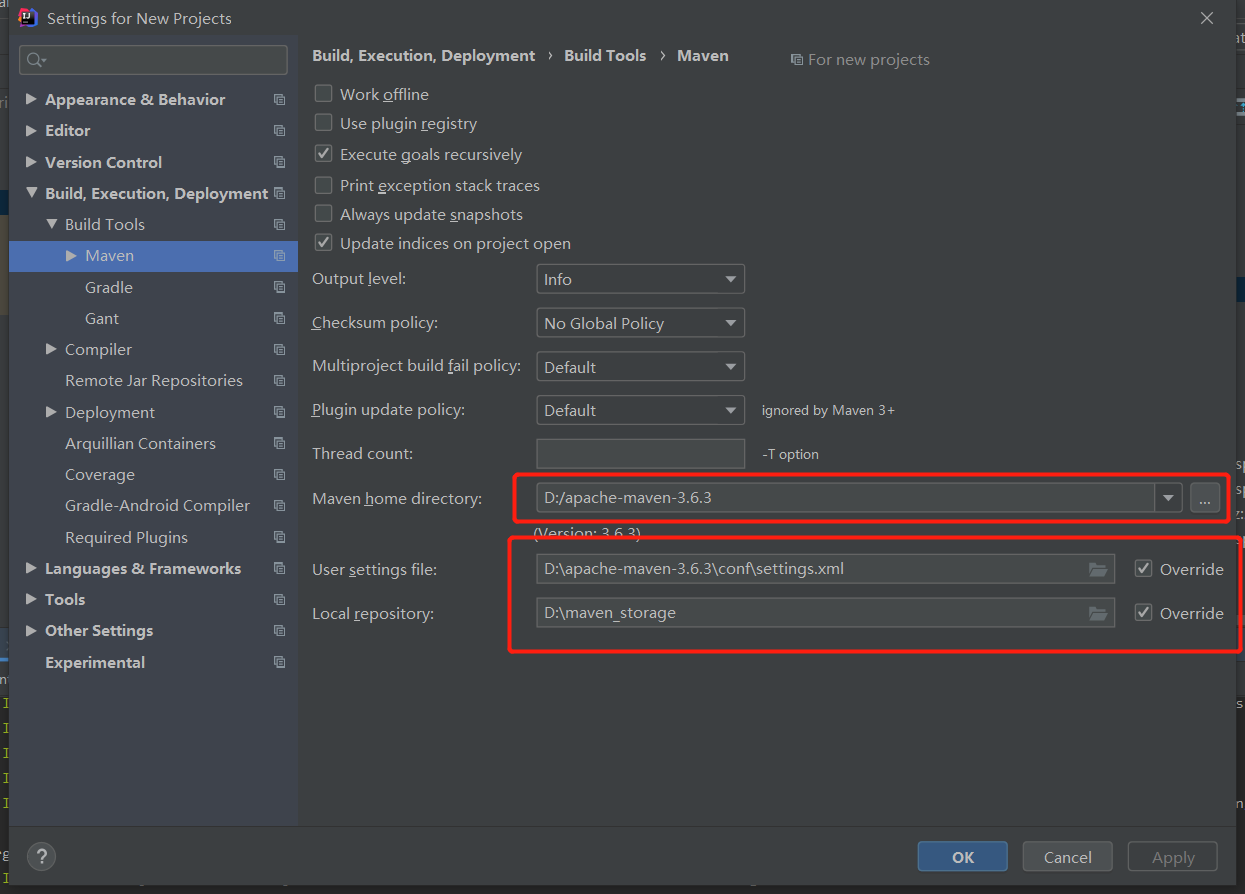Expand the Maven sub-node arrow
1245x894 pixels.
pos(71,256)
